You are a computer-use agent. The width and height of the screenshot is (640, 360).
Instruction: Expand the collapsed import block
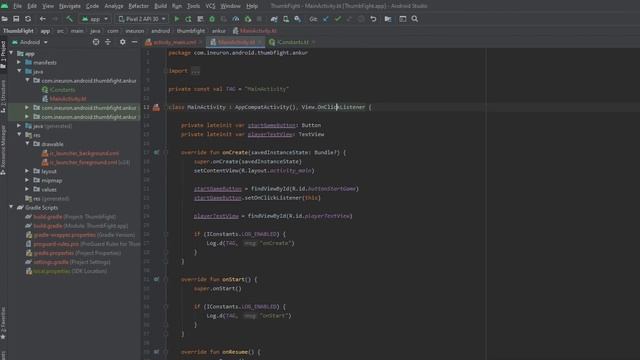coord(196,71)
